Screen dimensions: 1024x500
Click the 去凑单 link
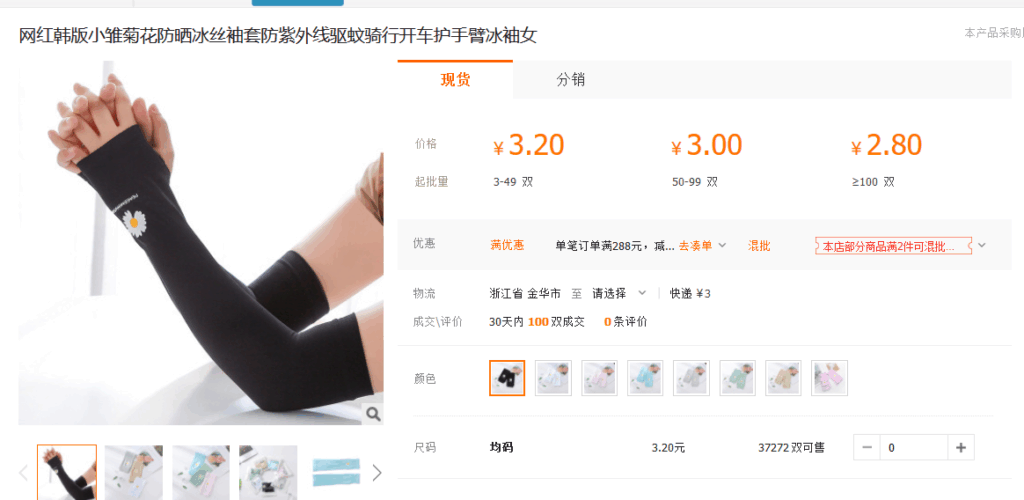coord(695,246)
